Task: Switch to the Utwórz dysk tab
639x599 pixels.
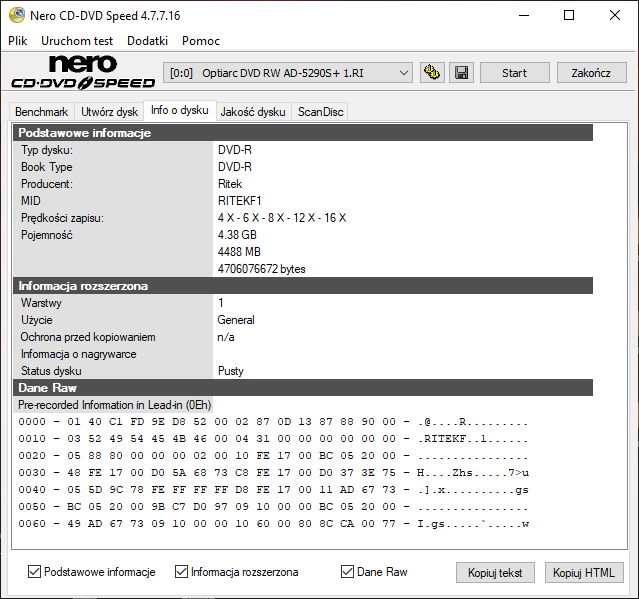Action: (109, 112)
